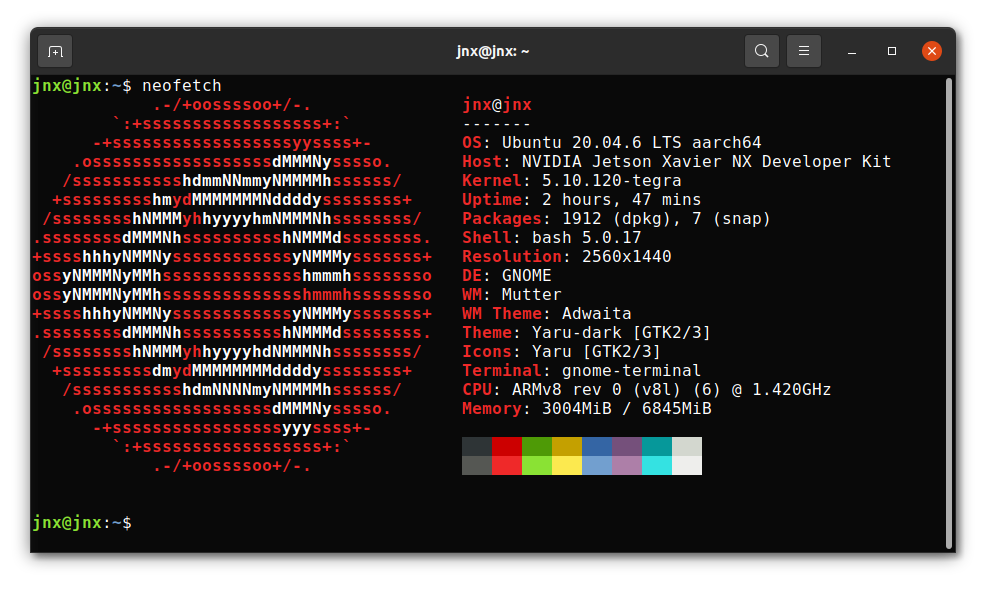
Task: Click the white color block
Action: (687, 466)
